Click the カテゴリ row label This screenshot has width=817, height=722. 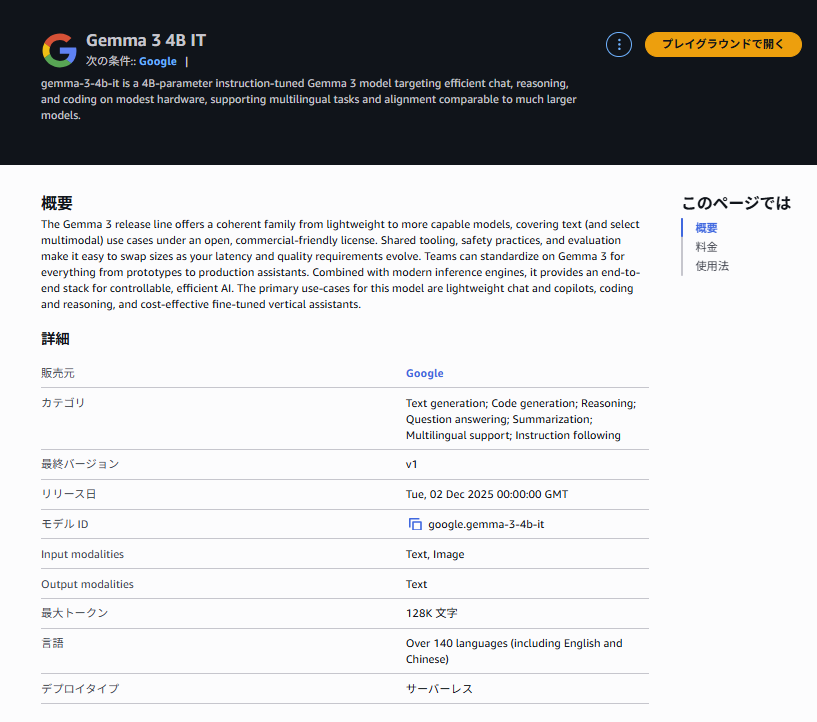click(63, 403)
